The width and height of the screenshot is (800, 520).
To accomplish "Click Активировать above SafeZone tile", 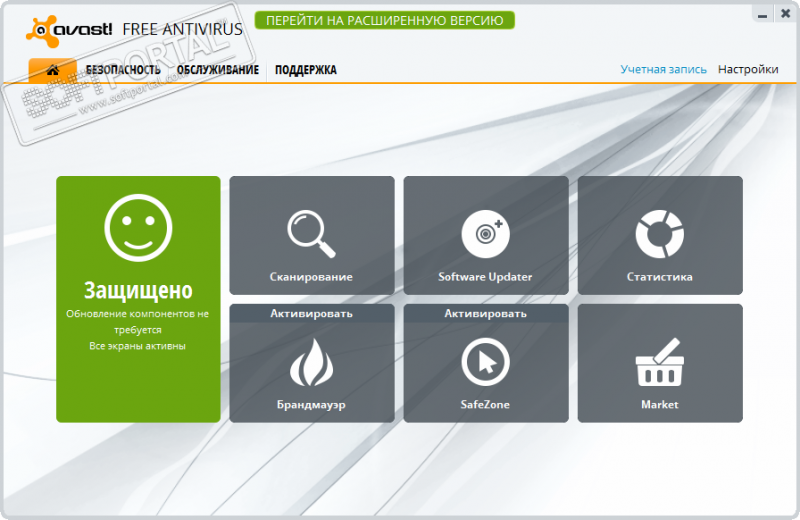I will click(x=486, y=313).
